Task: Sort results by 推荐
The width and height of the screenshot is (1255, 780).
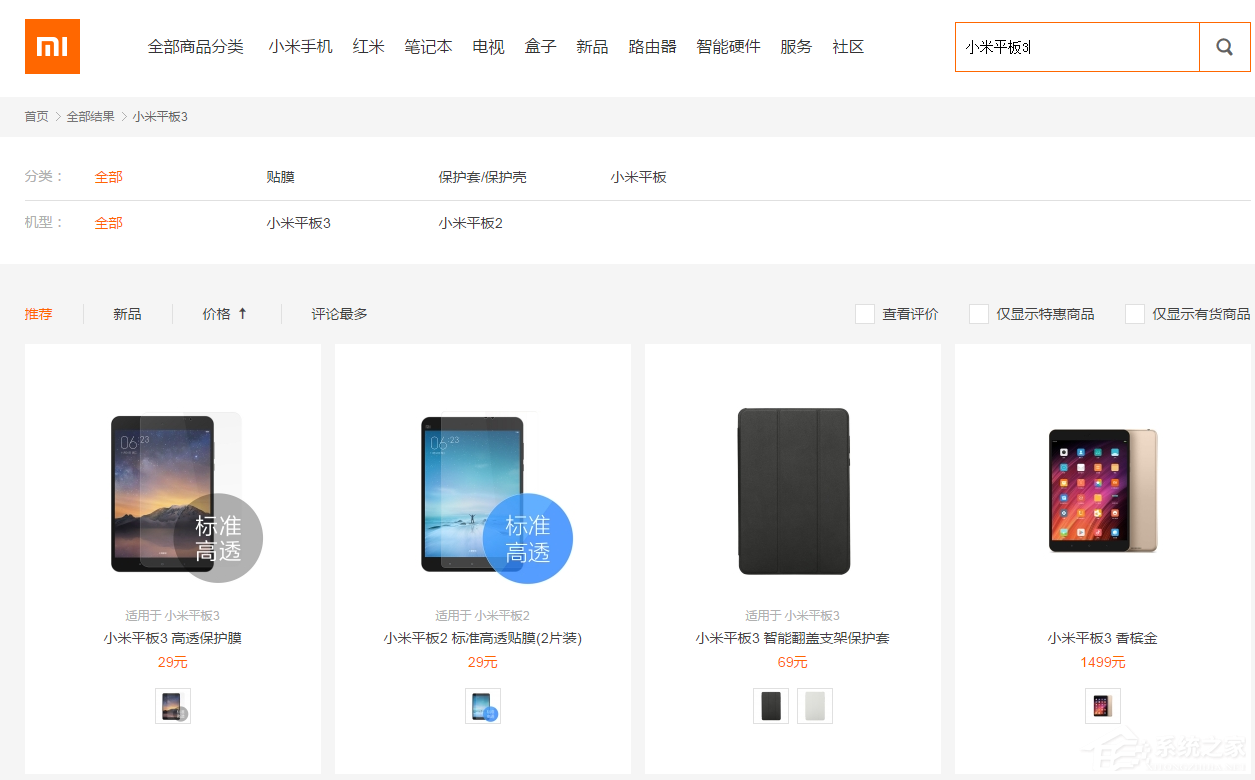Action: pos(39,314)
